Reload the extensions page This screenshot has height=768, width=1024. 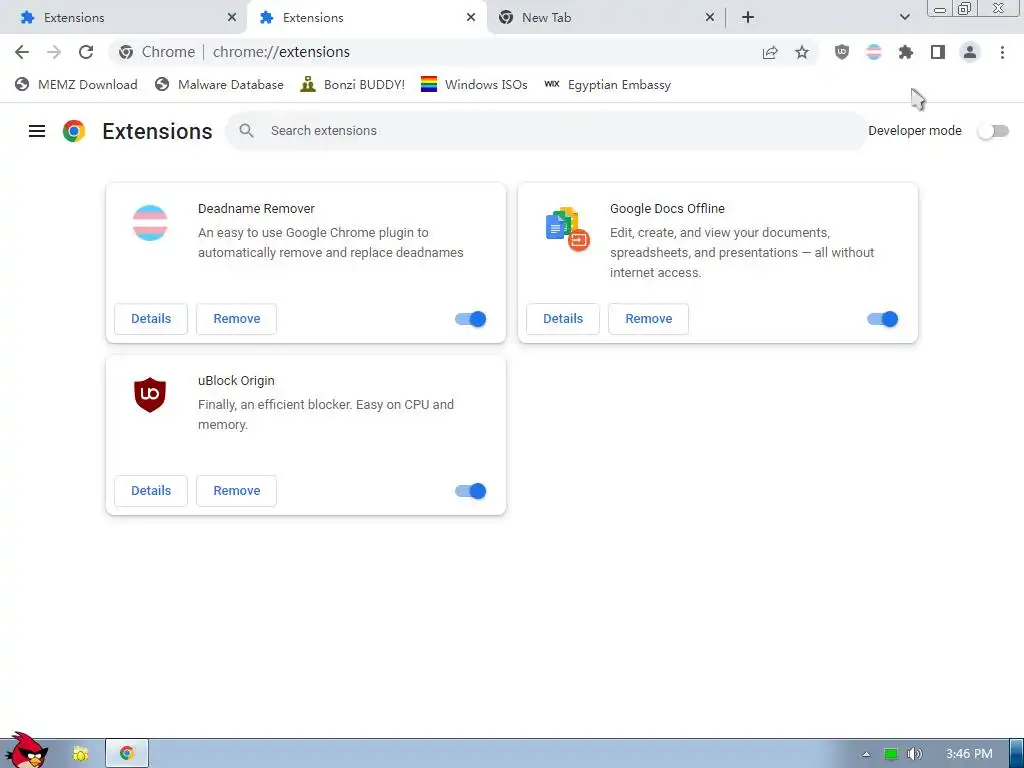click(86, 52)
